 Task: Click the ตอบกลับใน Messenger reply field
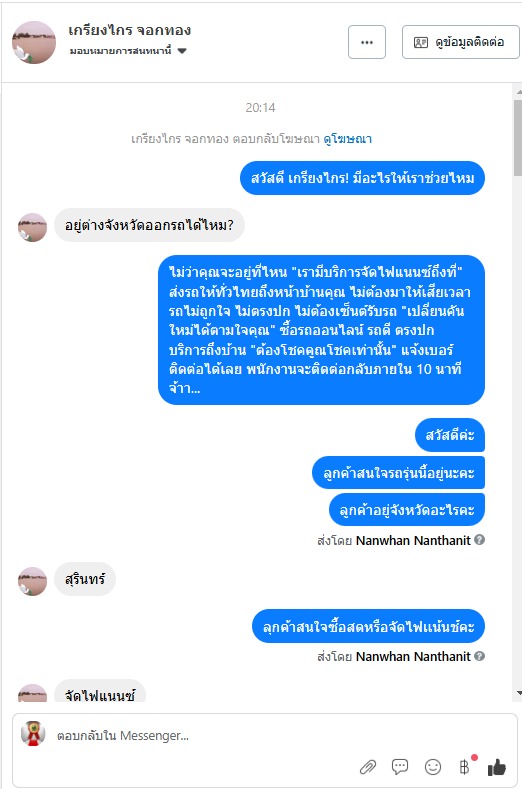(201, 736)
